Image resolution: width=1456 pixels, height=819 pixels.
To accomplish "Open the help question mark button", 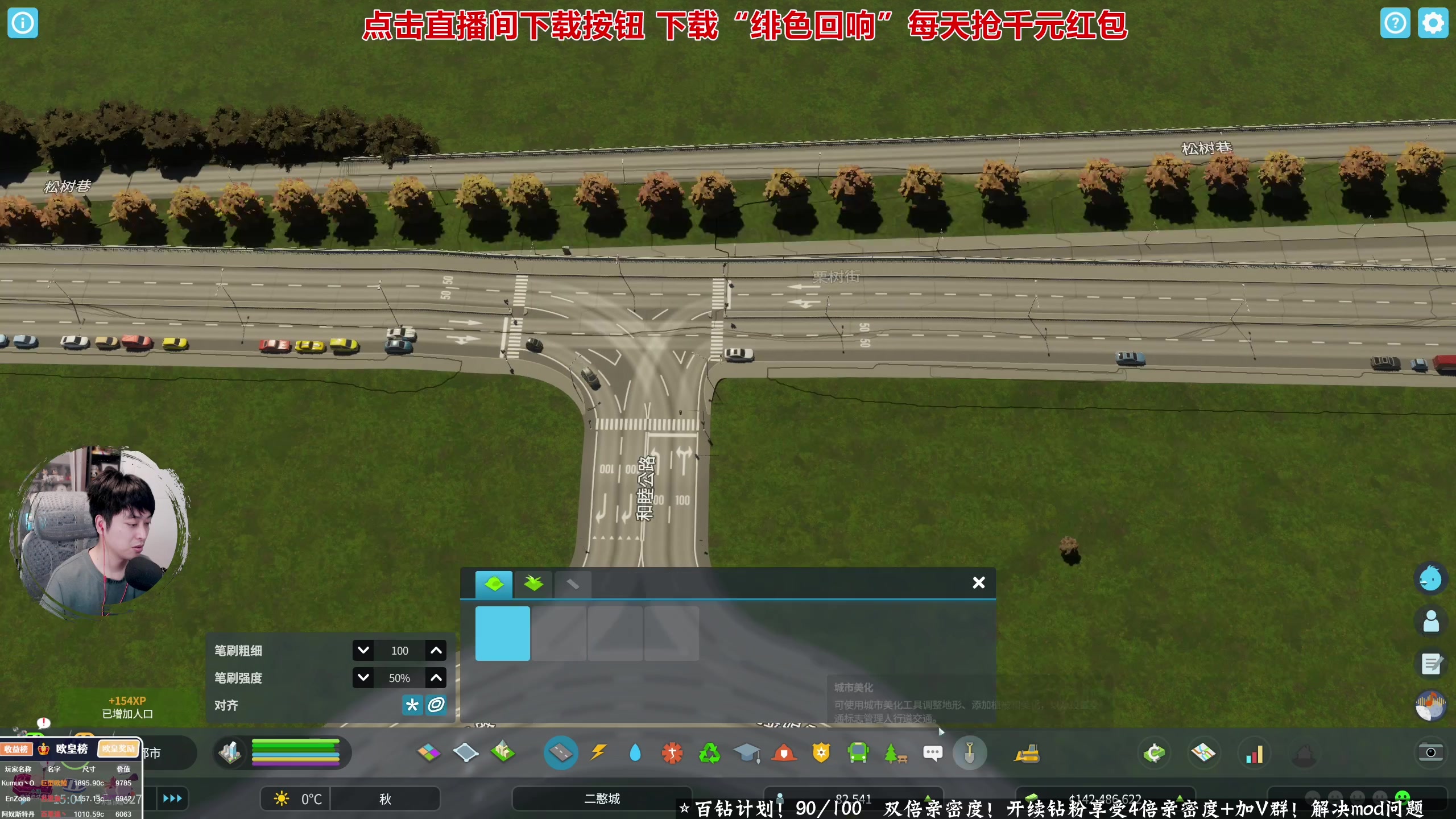I will click(x=1395, y=23).
